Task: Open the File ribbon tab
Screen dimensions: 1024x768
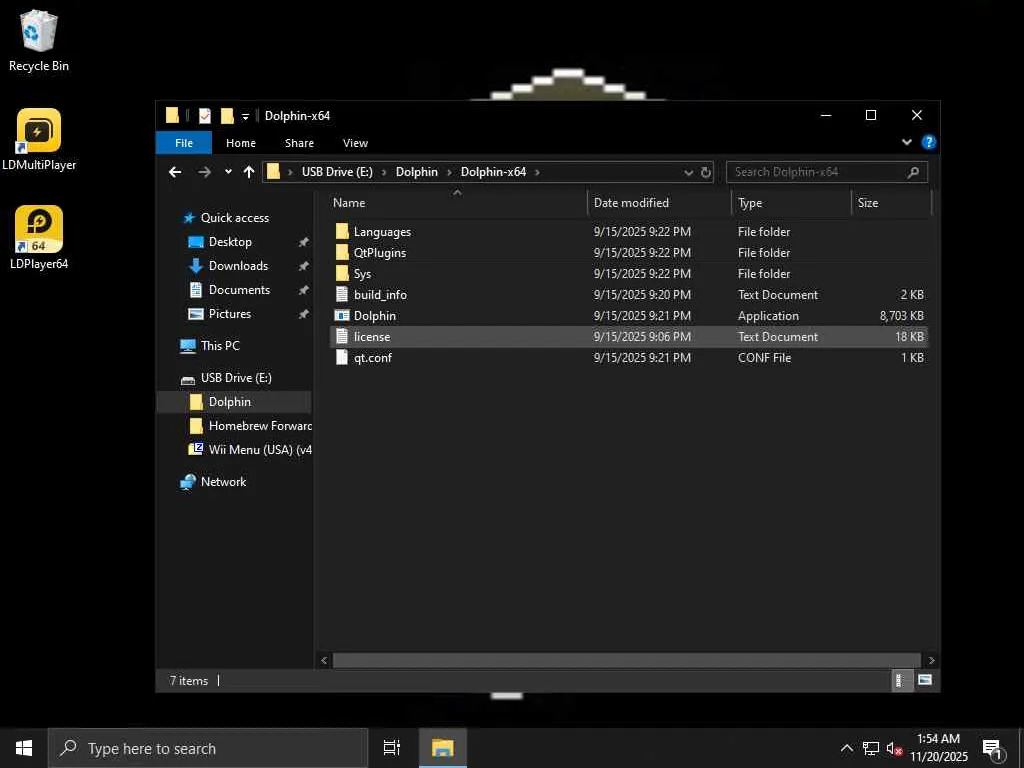Action: coord(184,143)
